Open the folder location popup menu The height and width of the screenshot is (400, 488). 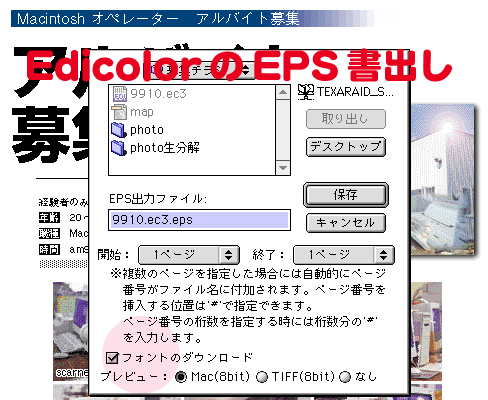click(200, 69)
